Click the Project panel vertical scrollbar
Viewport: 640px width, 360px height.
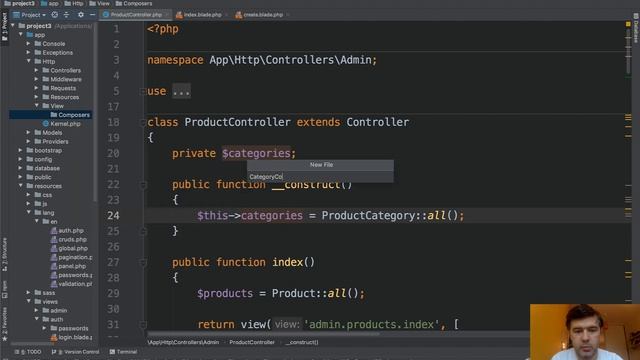point(95,112)
